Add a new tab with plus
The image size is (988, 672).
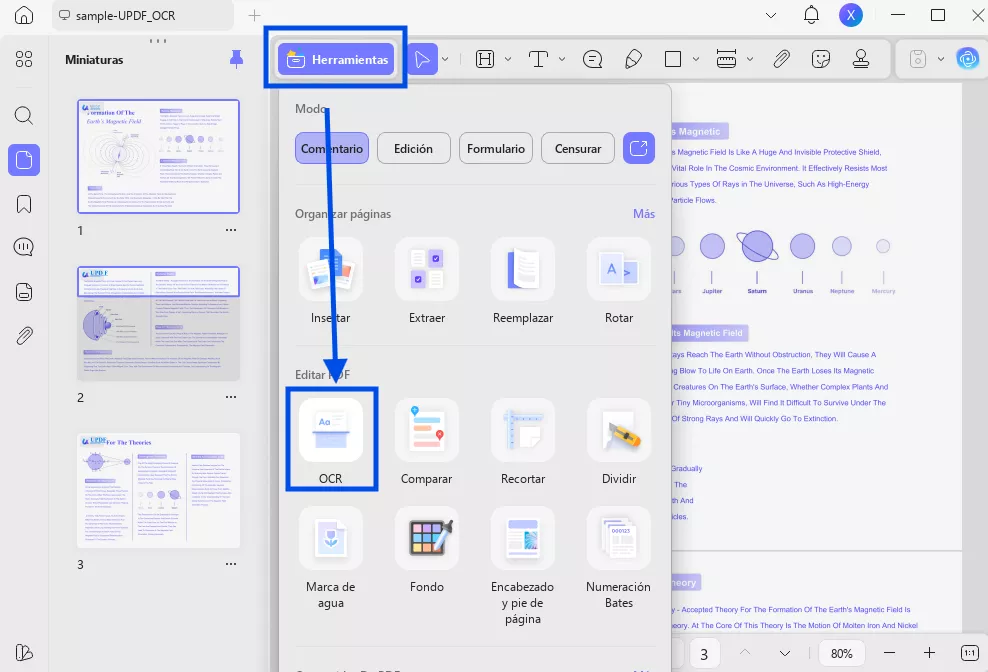255,15
